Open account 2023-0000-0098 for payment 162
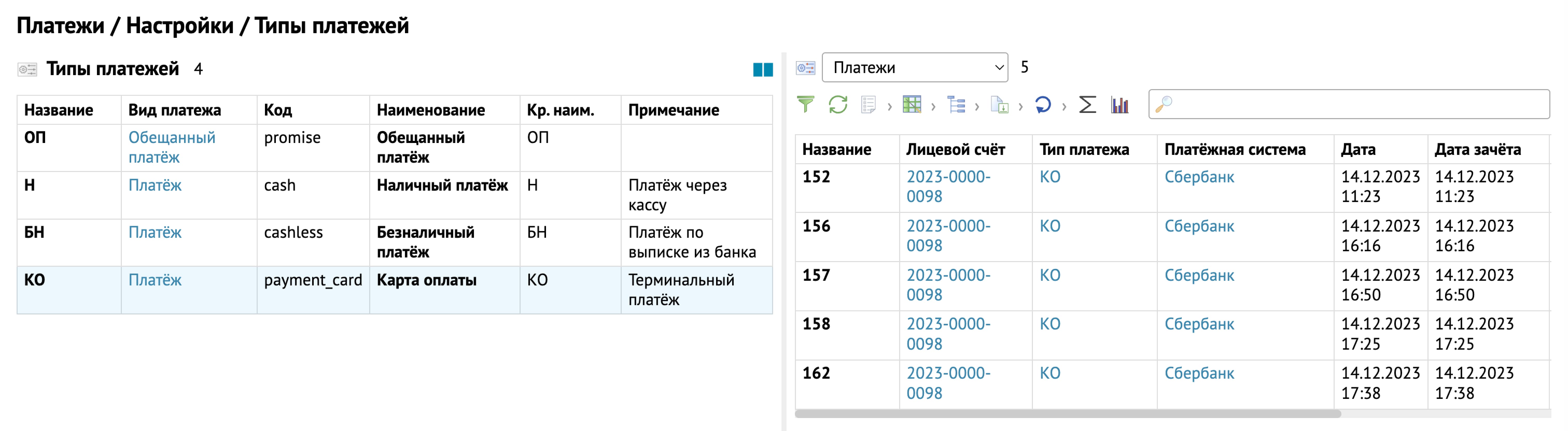Viewport: 1568px width, 431px height. pyautogui.click(x=948, y=383)
